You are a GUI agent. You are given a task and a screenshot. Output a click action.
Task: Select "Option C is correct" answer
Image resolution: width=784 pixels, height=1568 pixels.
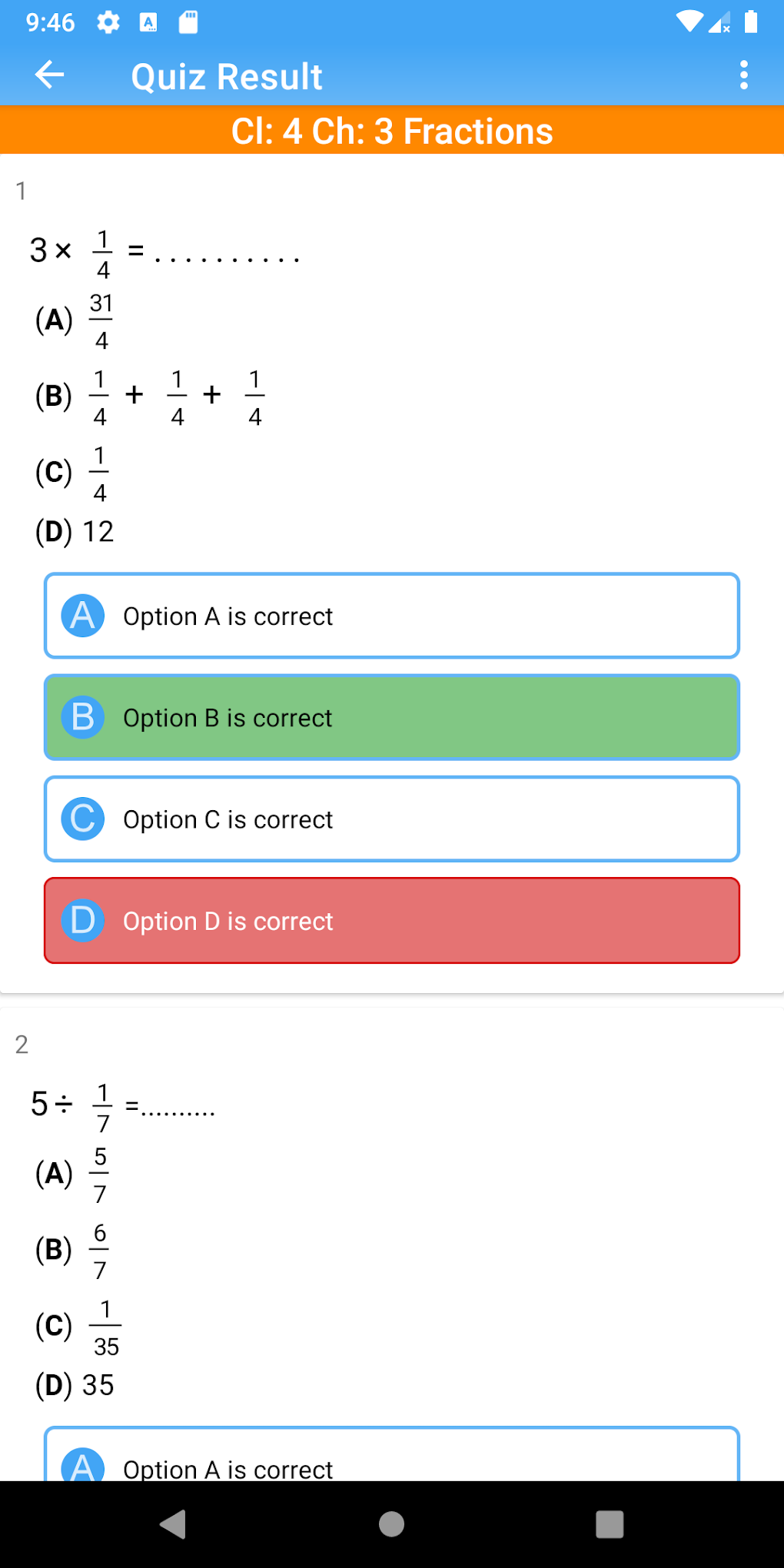tap(392, 819)
